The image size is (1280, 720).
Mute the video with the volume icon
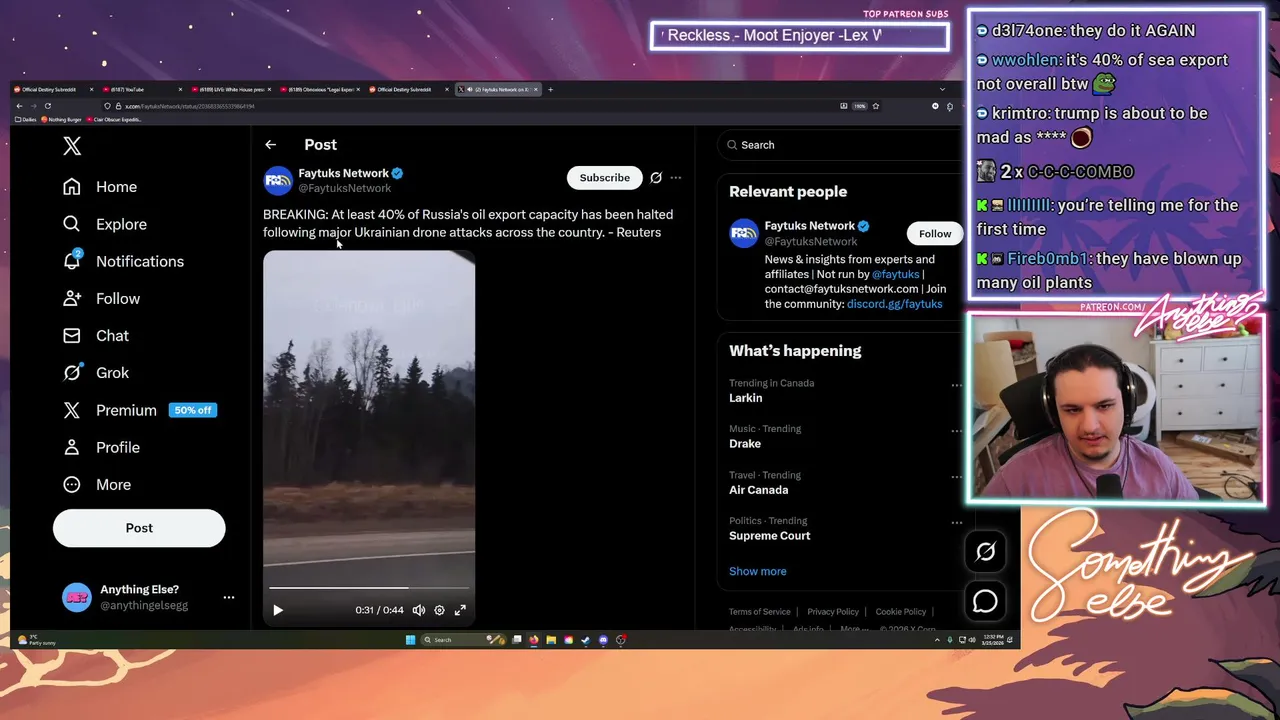click(x=419, y=610)
